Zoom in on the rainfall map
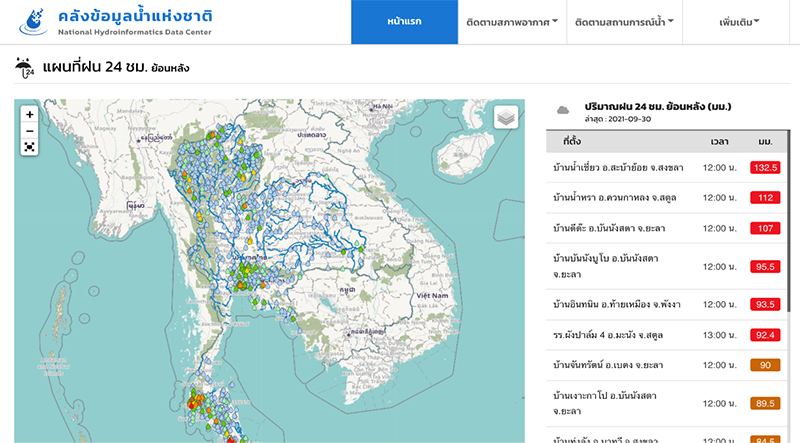This screenshot has width=800, height=443. click(x=30, y=114)
